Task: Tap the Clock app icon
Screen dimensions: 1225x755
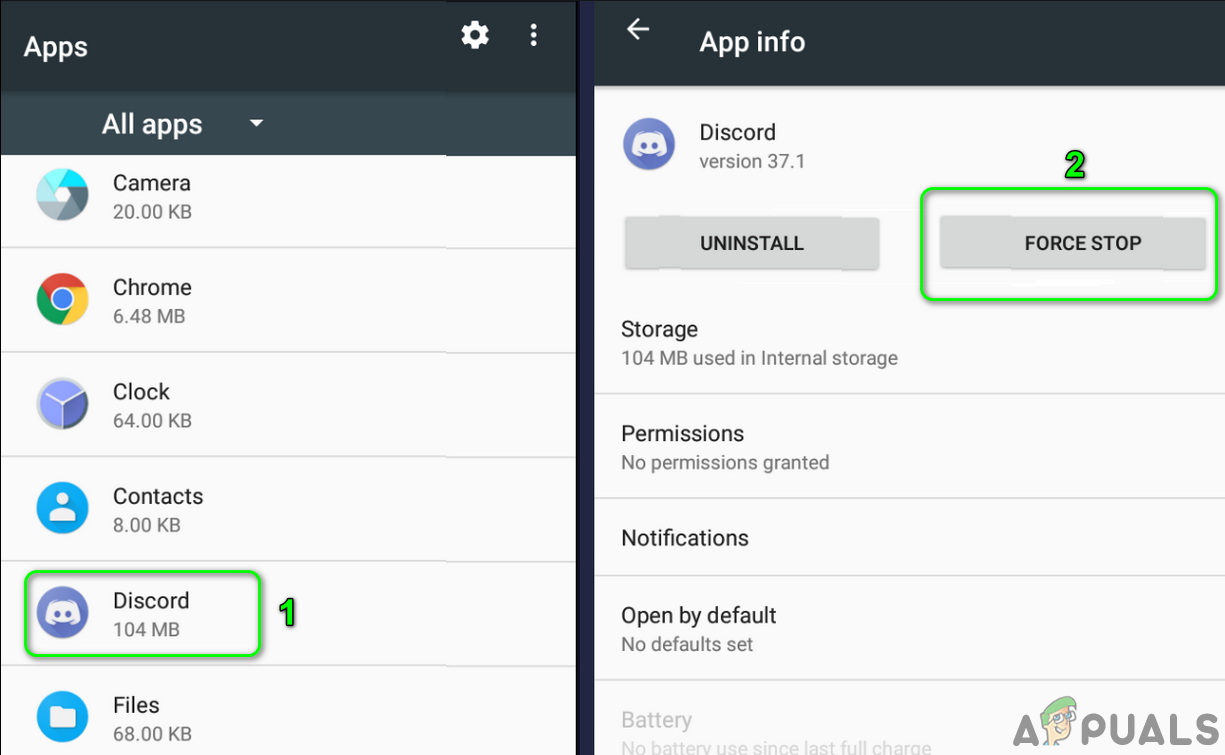Action: click(62, 404)
